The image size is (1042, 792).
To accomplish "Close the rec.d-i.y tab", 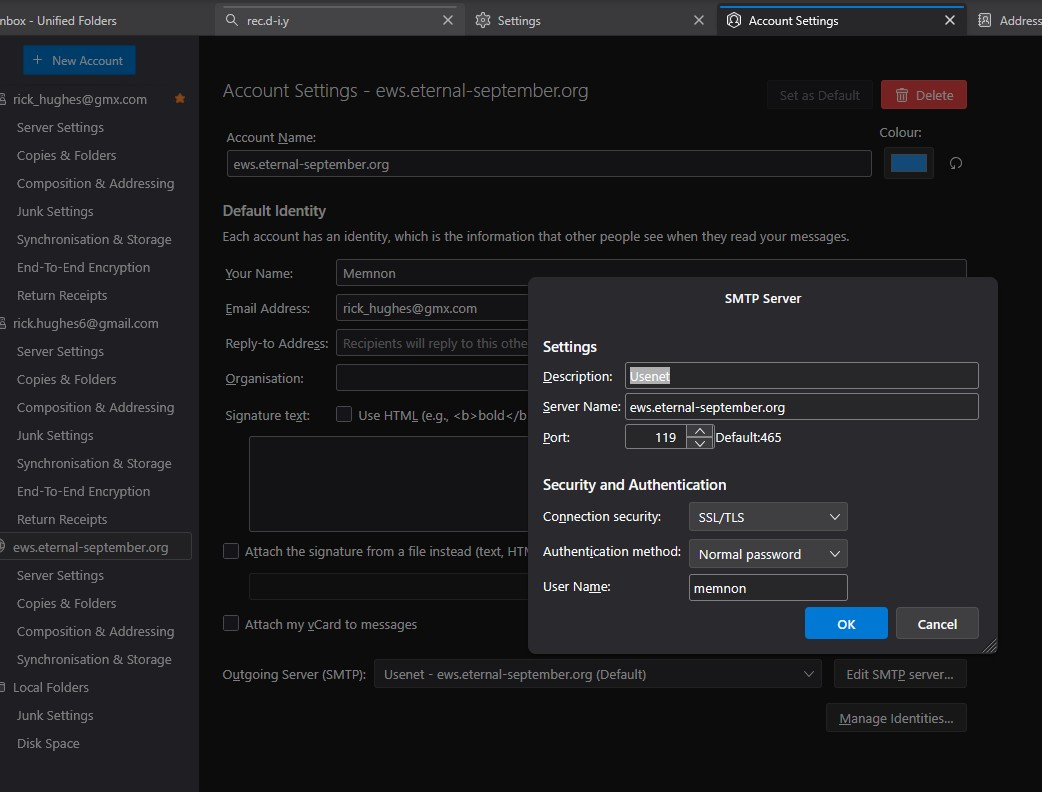I will click(x=449, y=20).
